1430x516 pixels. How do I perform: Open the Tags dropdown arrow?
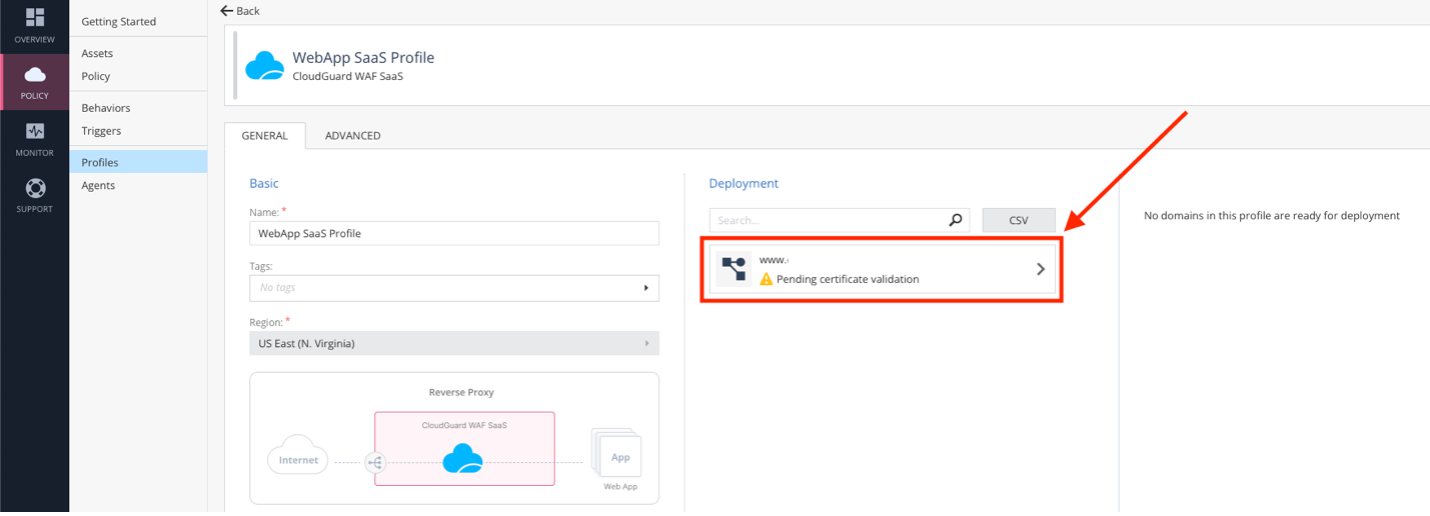645,288
